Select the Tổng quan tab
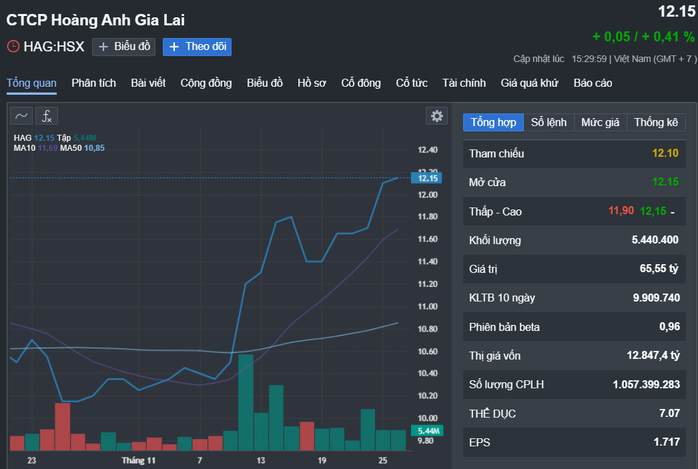 point(32,83)
